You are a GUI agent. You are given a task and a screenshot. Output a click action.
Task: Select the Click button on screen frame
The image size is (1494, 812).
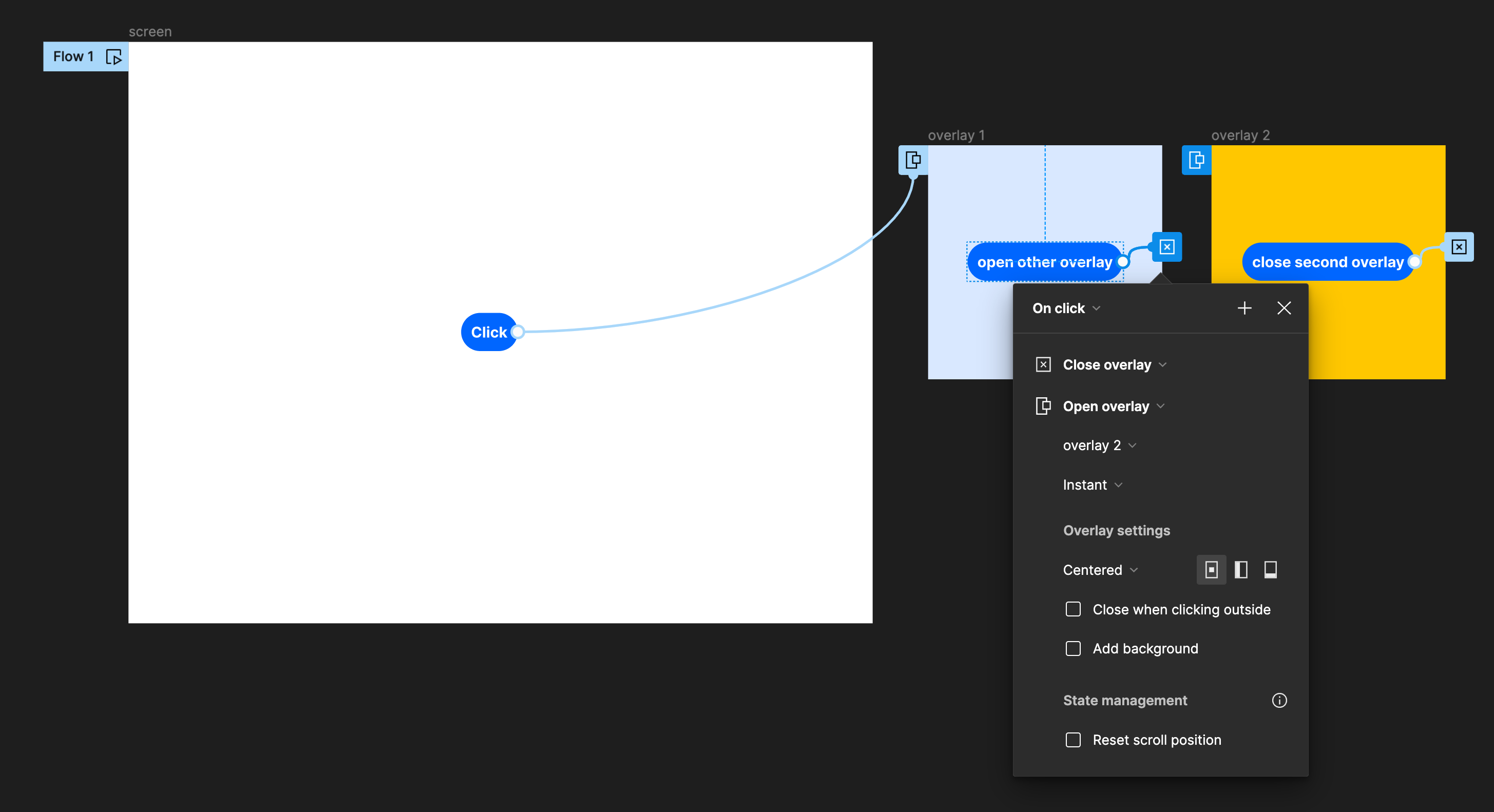488,332
